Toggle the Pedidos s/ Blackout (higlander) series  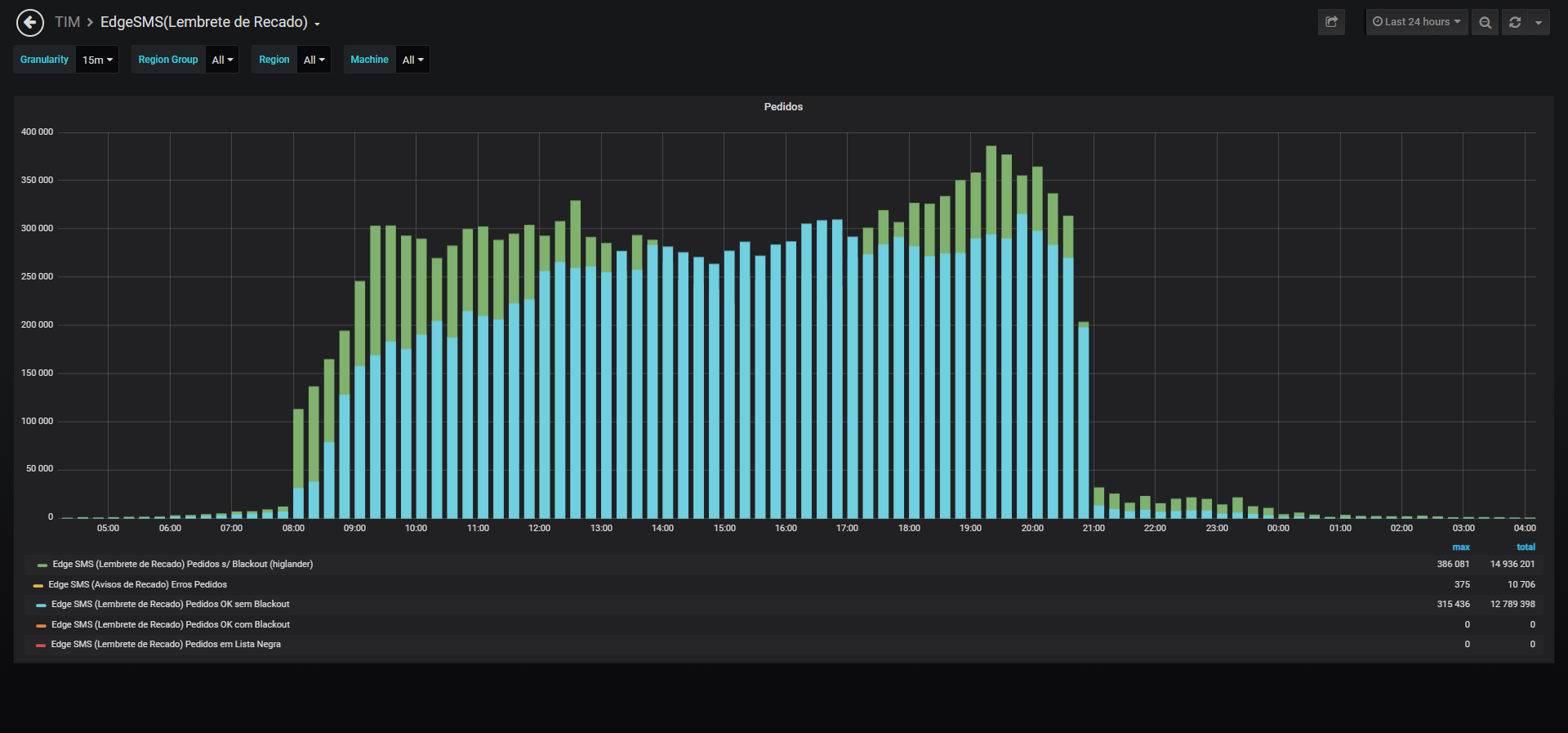coord(183,565)
